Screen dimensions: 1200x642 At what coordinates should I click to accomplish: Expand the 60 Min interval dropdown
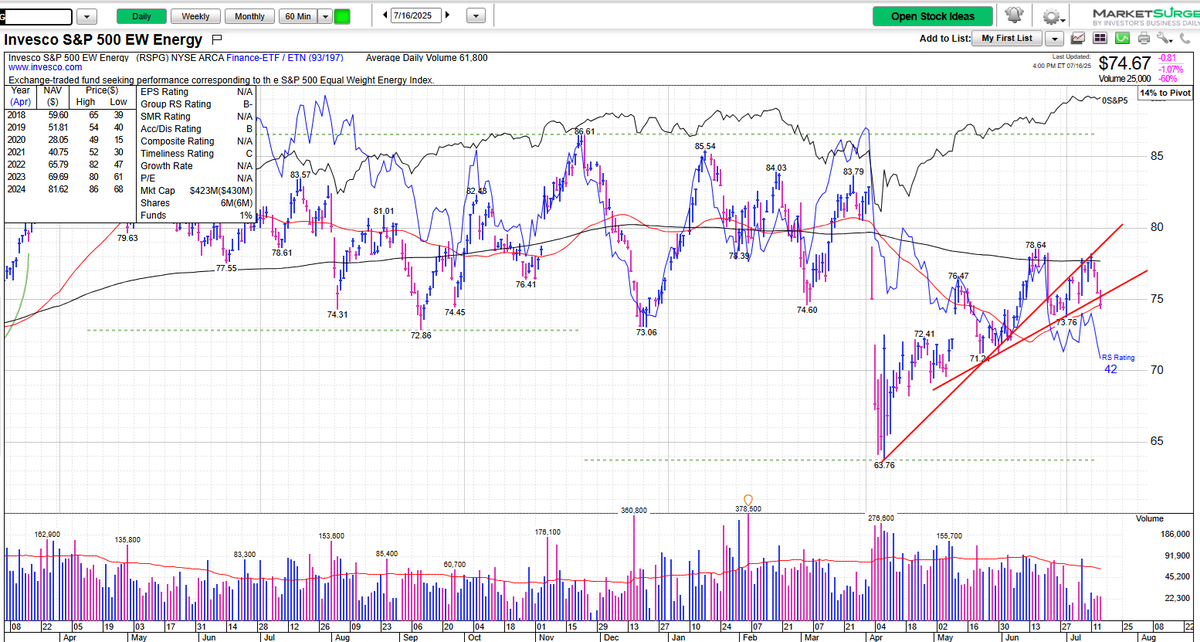(x=324, y=16)
